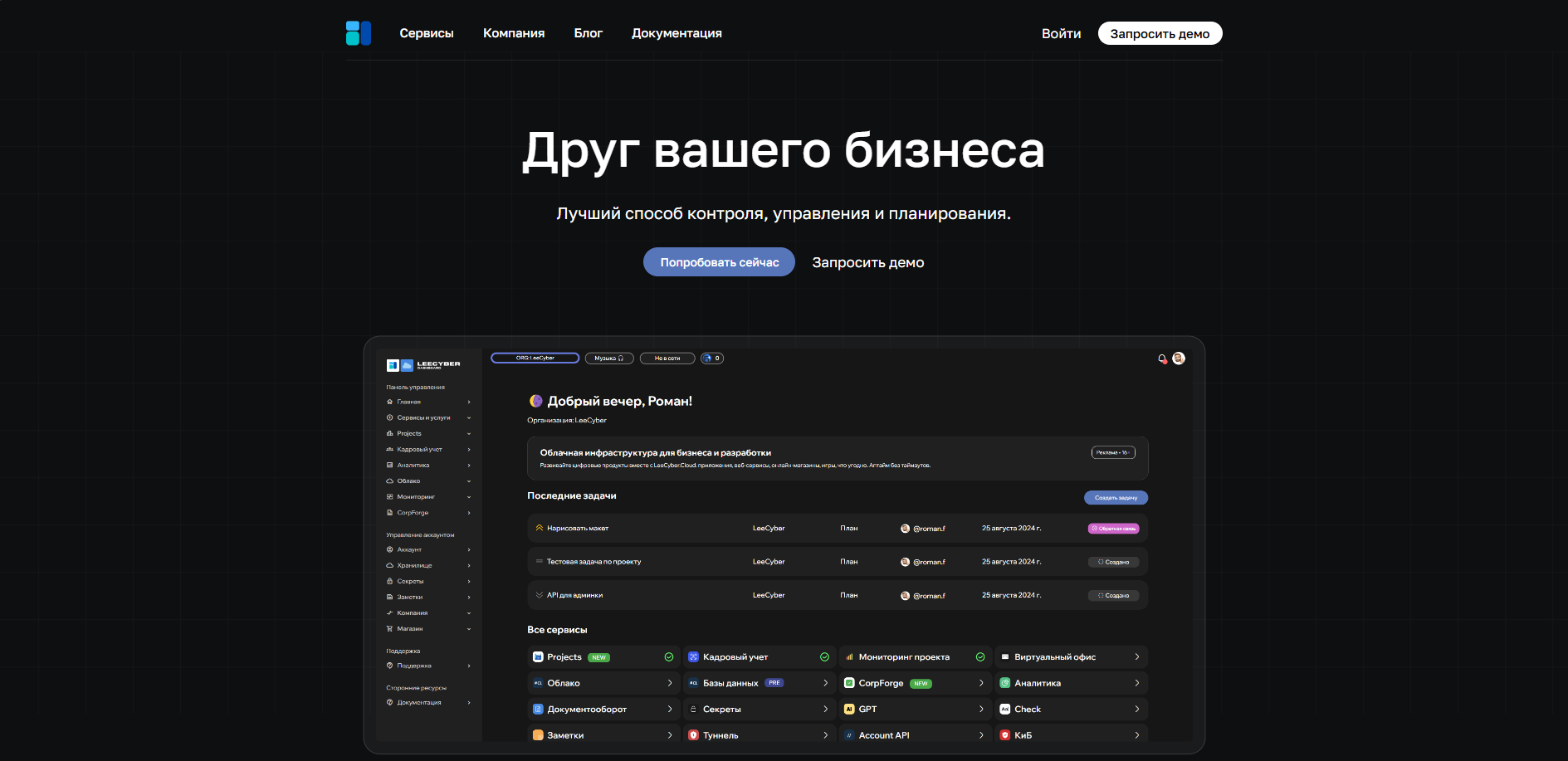Click the Туннель shield icon
This screenshot has height=761, width=1568.
(694, 735)
